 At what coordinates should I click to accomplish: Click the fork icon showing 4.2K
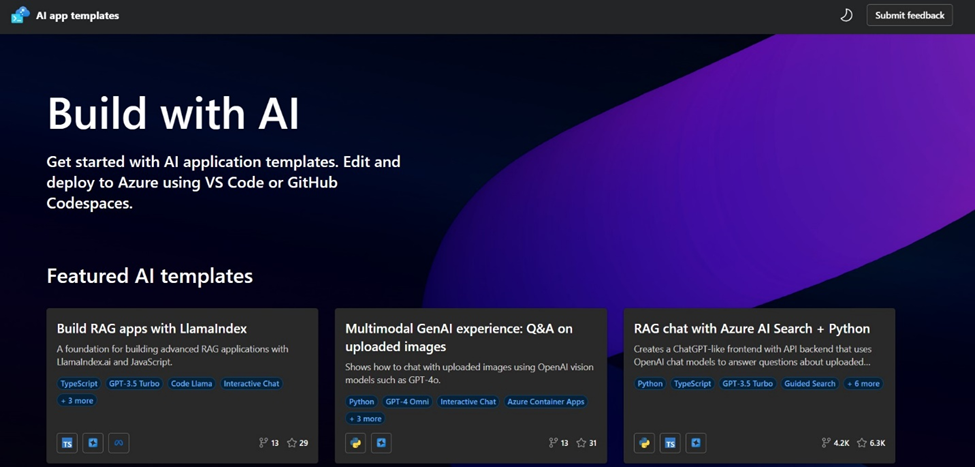click(826, 443)
